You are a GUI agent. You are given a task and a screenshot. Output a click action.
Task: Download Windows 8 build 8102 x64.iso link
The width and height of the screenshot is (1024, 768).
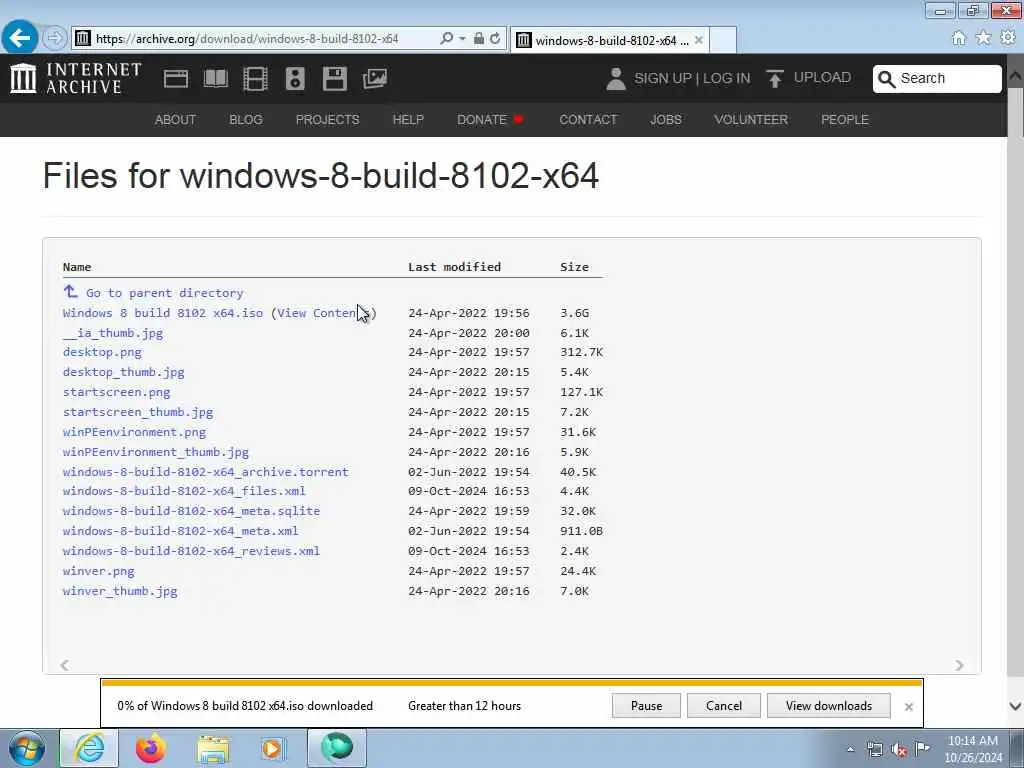click(163, 313)
